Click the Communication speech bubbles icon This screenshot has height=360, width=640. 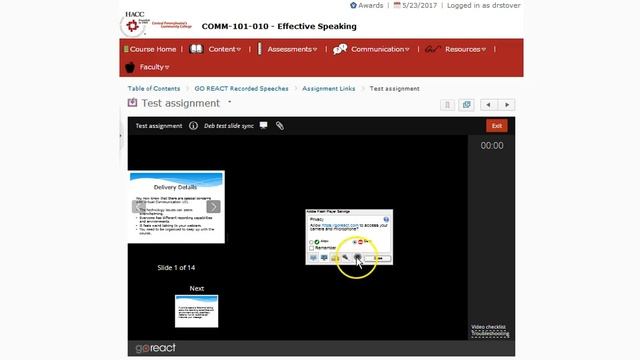340,49
